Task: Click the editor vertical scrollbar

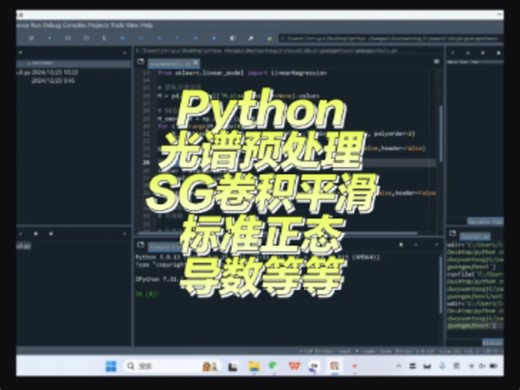Action: [441, 133]
